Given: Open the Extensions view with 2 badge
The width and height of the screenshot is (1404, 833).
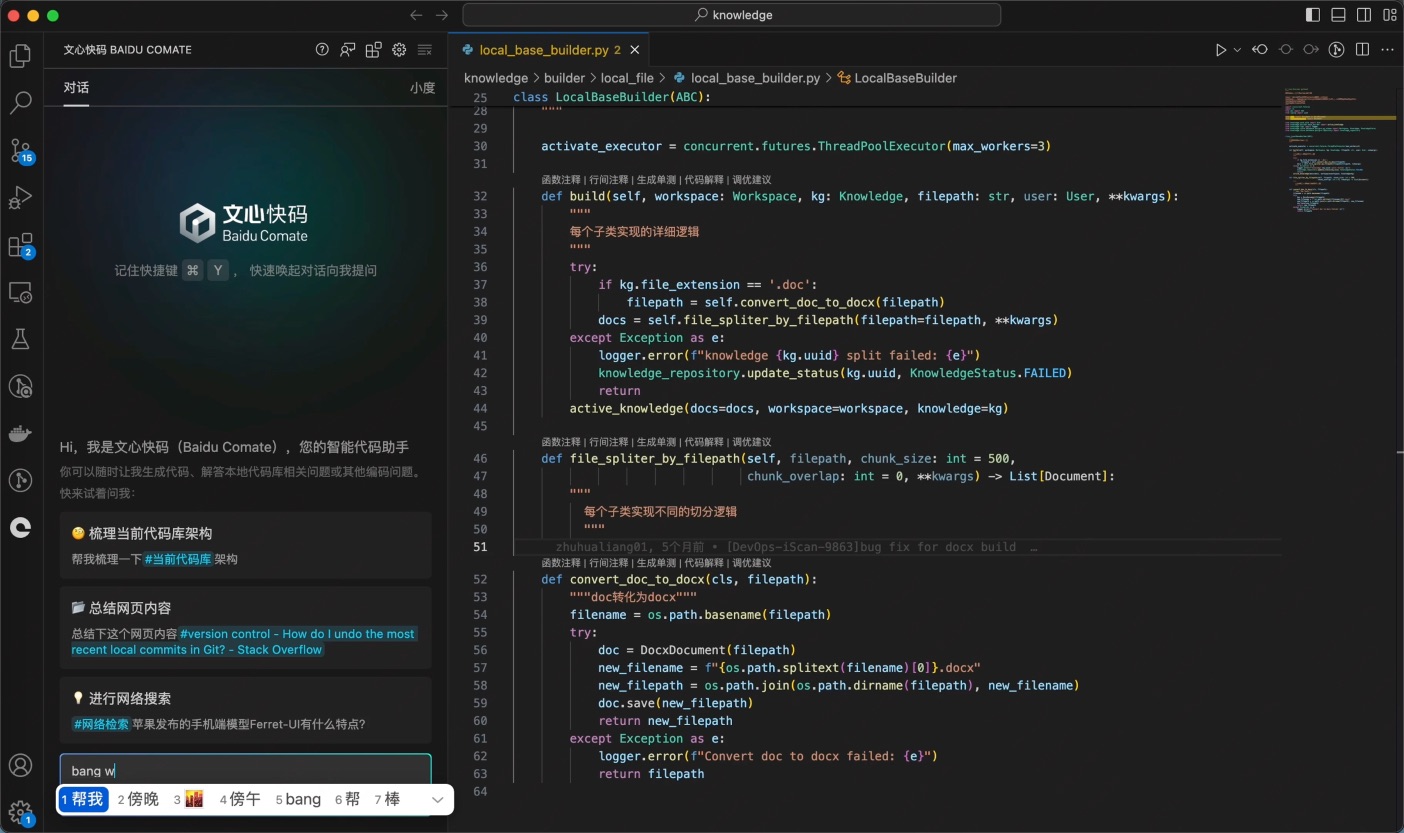Looking at the screenshot, I should [x=20, y=246].
